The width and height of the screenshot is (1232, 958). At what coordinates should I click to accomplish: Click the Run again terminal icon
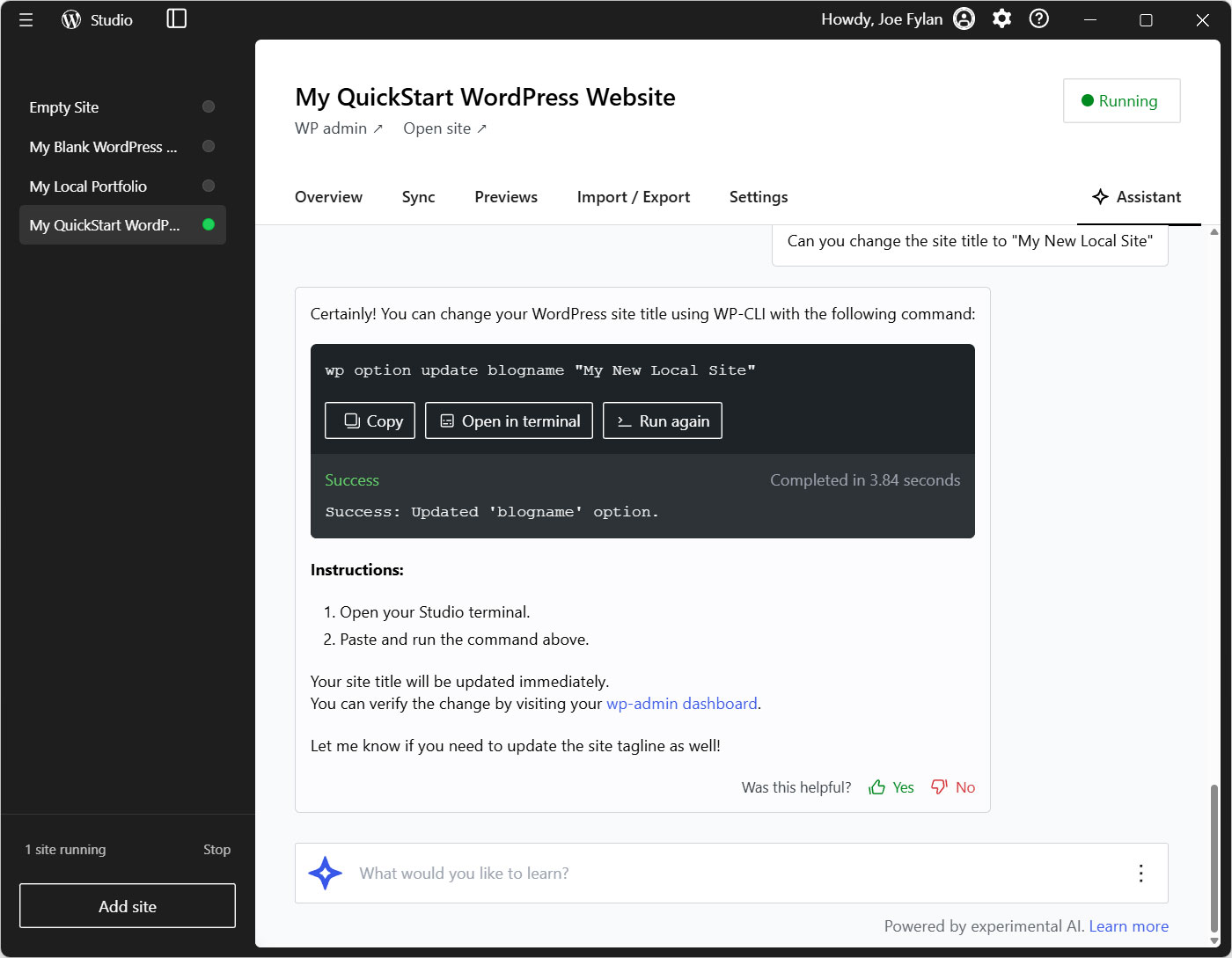coord(624,420)
